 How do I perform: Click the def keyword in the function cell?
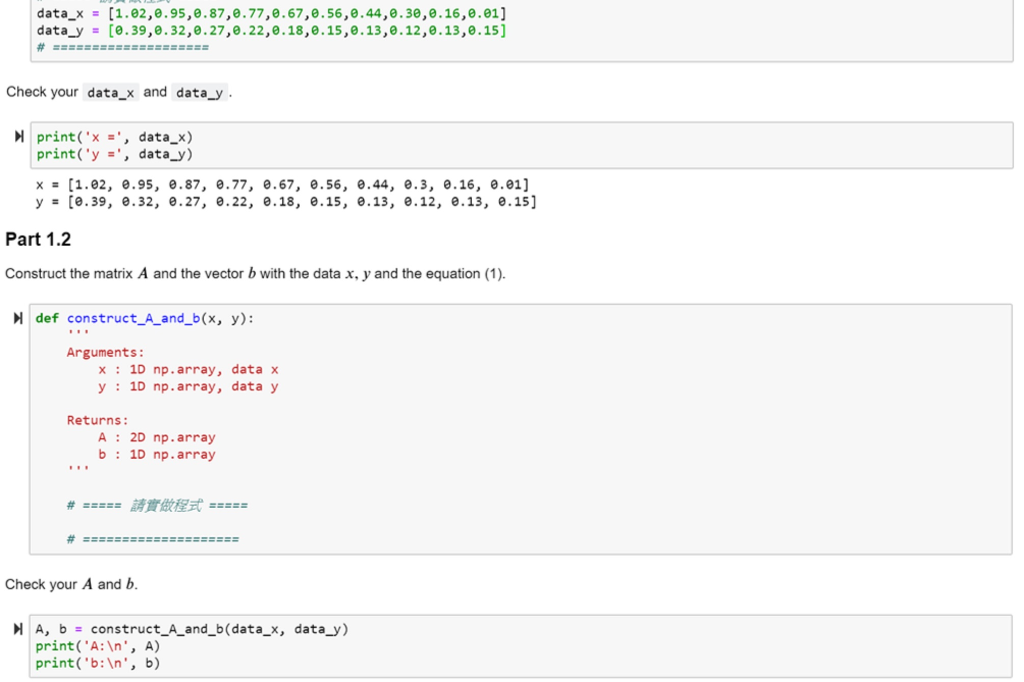click(45, 318)
